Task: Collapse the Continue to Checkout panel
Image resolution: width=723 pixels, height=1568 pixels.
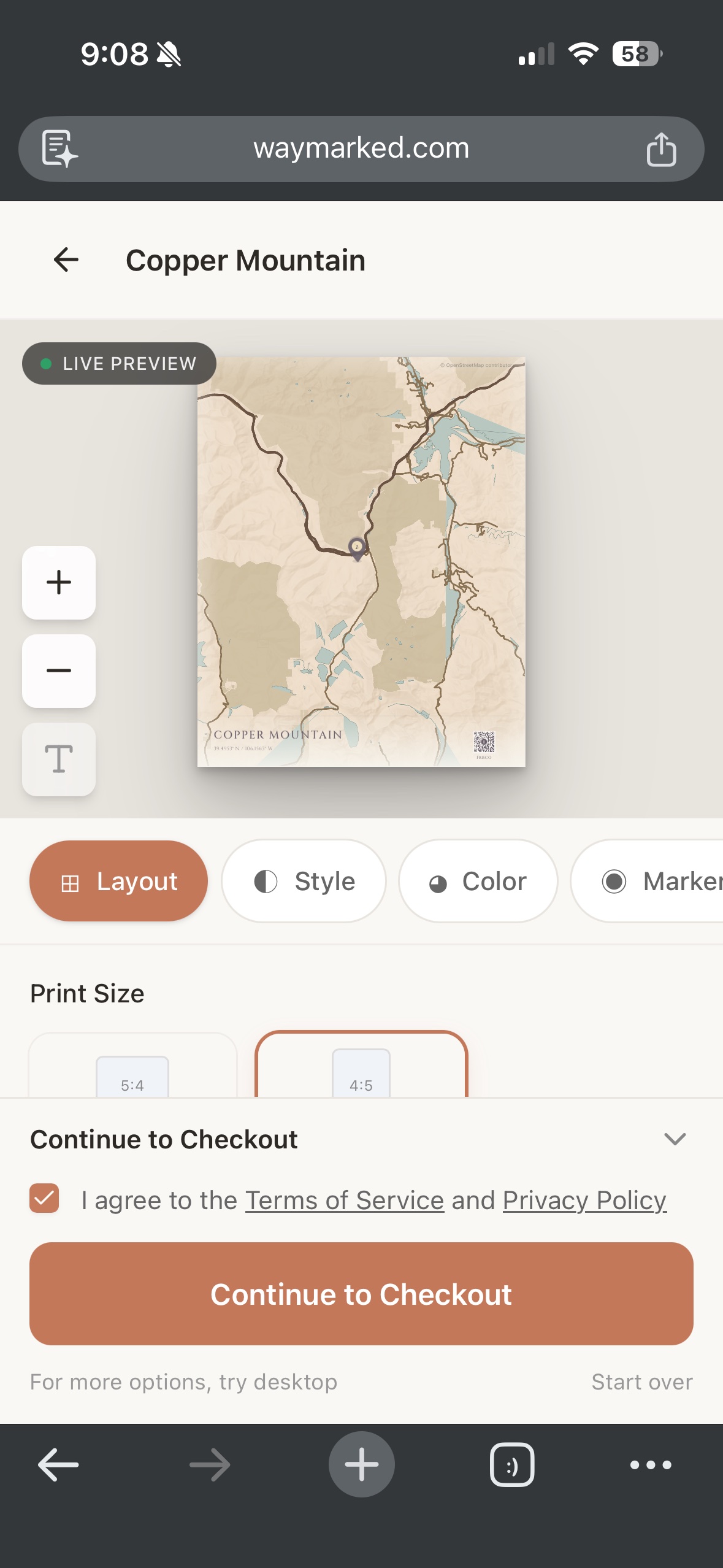Action: point(673,1139)
